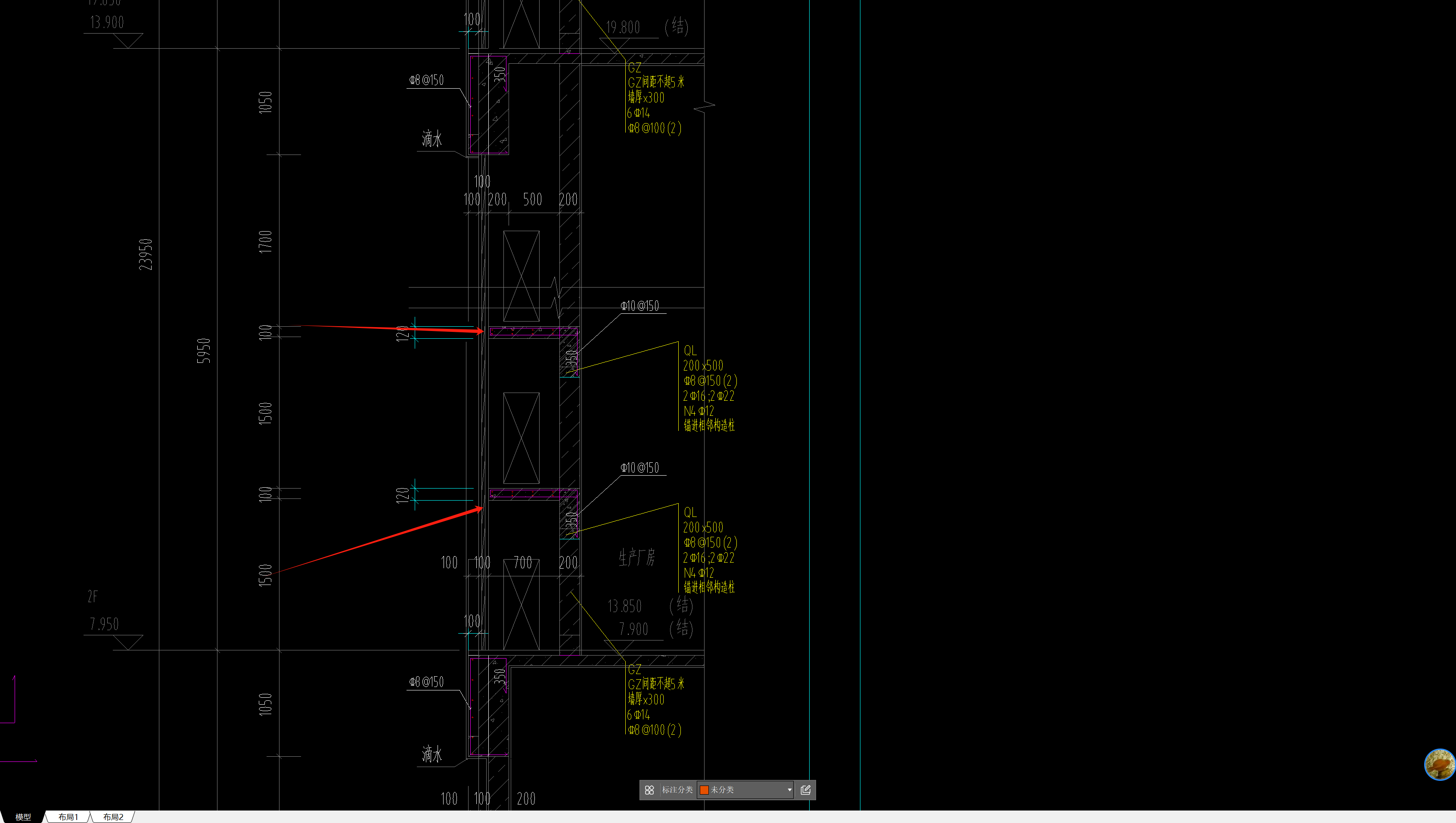
Task: Click the 13.850 structural elevation text
Action: [x=625, y=606]
